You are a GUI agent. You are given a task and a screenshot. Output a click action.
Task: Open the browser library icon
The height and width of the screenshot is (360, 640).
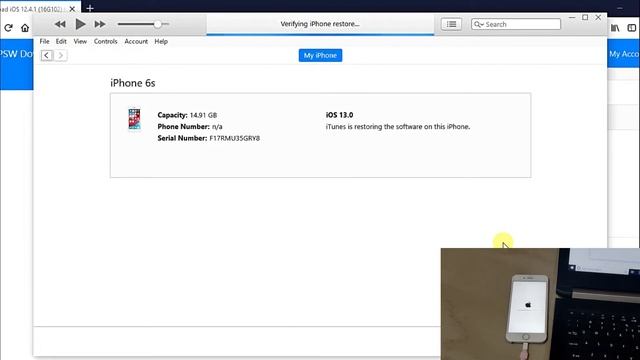tap(615, 28)
